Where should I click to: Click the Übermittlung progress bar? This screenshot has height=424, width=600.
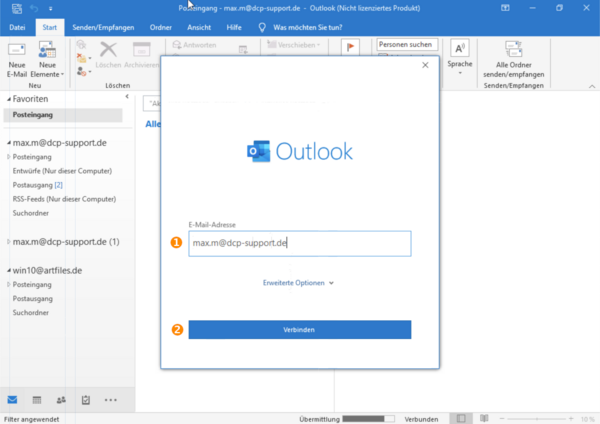pos(368,419)
